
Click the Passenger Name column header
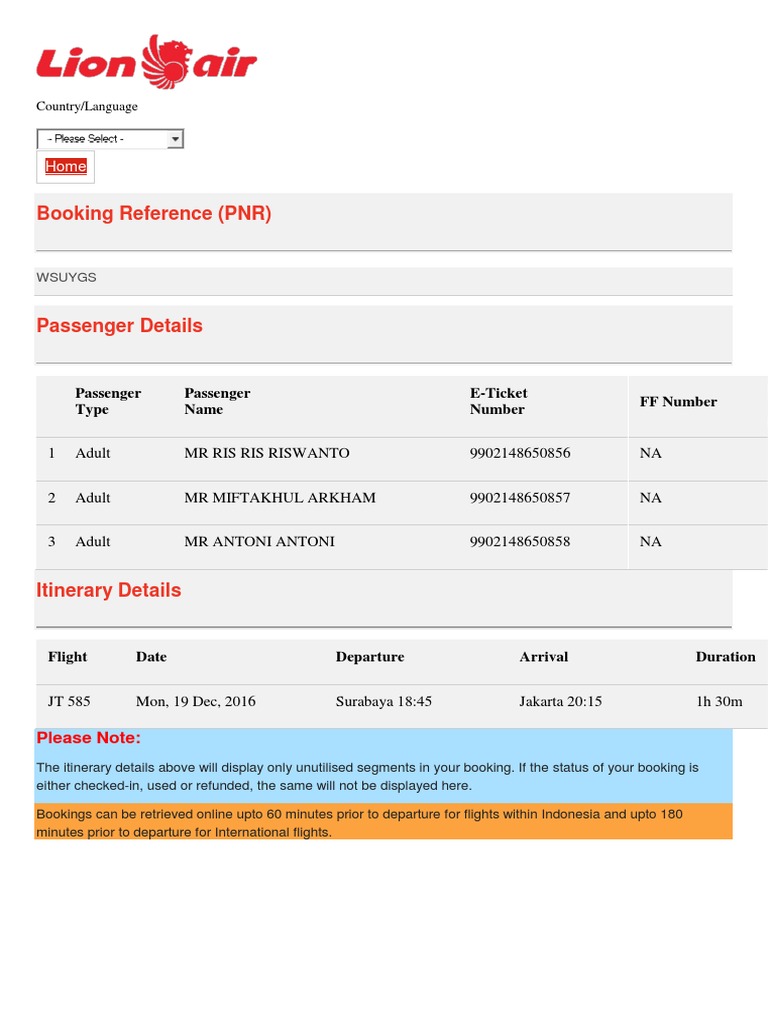tap(217, 401)
